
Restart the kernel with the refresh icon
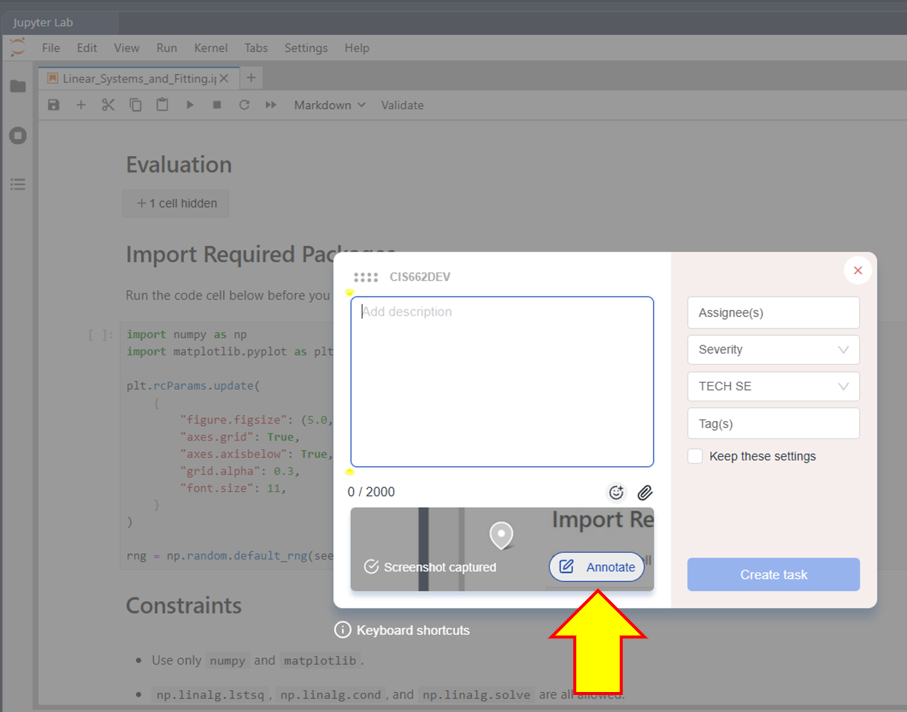(x=244, y=105)
